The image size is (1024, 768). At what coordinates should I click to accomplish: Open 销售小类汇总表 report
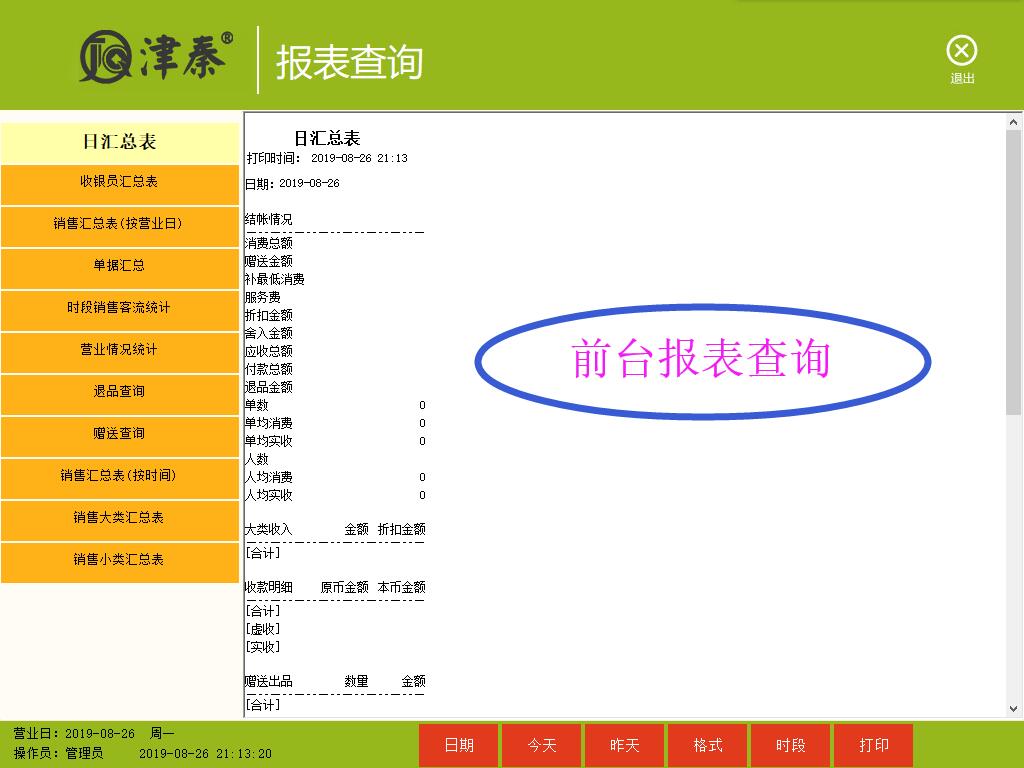click(x=120, y=560)
